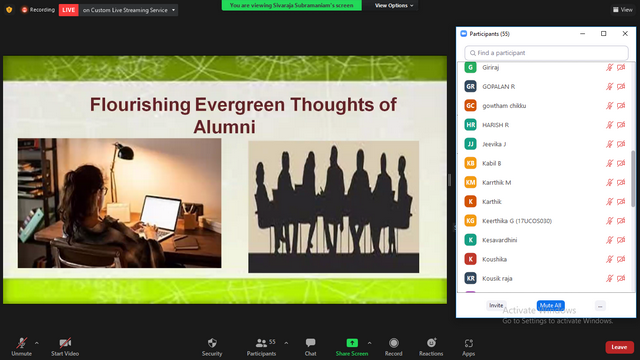Toggle Giriraj's muted microphone icon
Screen dimensions: 640x360
coord(609,67)
